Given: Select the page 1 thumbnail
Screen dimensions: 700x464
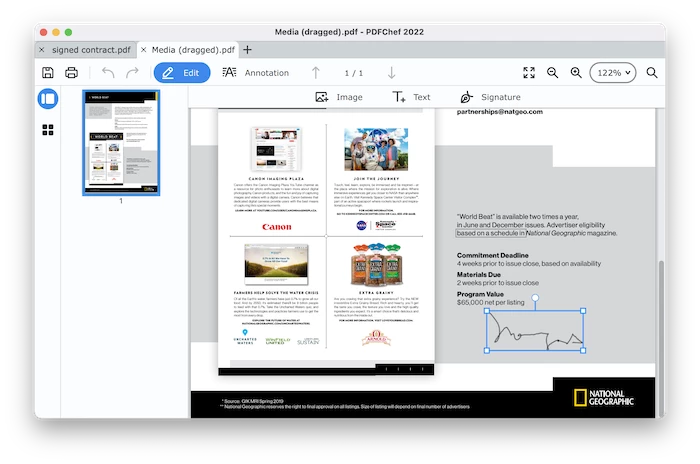Looking at the screenshot, I should 121,142.
